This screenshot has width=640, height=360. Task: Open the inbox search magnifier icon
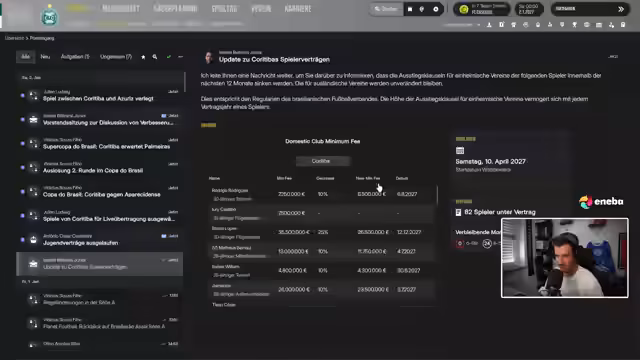pos(155,57)
